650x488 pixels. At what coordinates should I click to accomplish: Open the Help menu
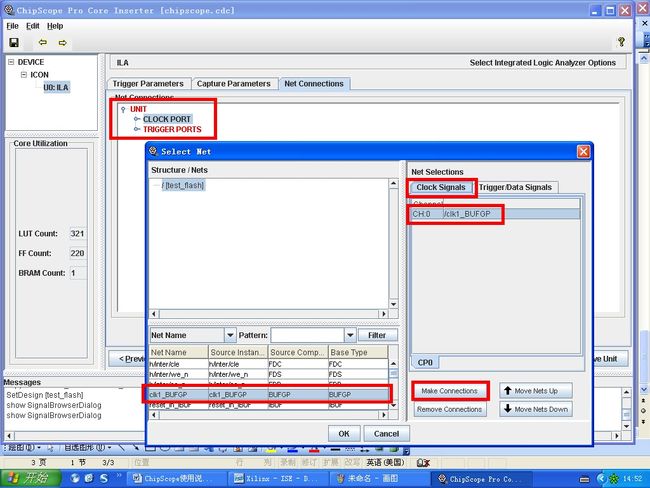(x=55, y=26)
